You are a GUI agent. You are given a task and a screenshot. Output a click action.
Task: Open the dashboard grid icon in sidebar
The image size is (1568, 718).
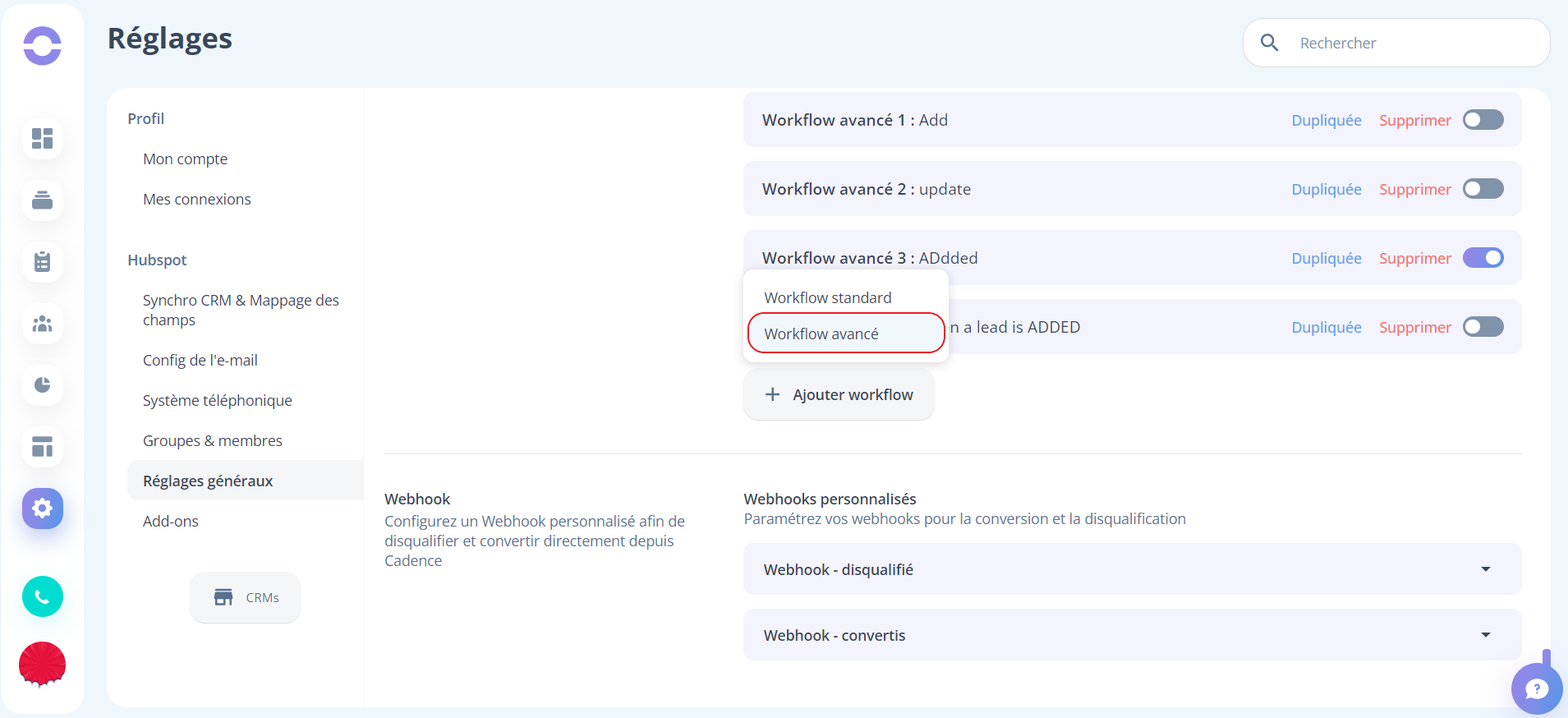coord(43,138)
